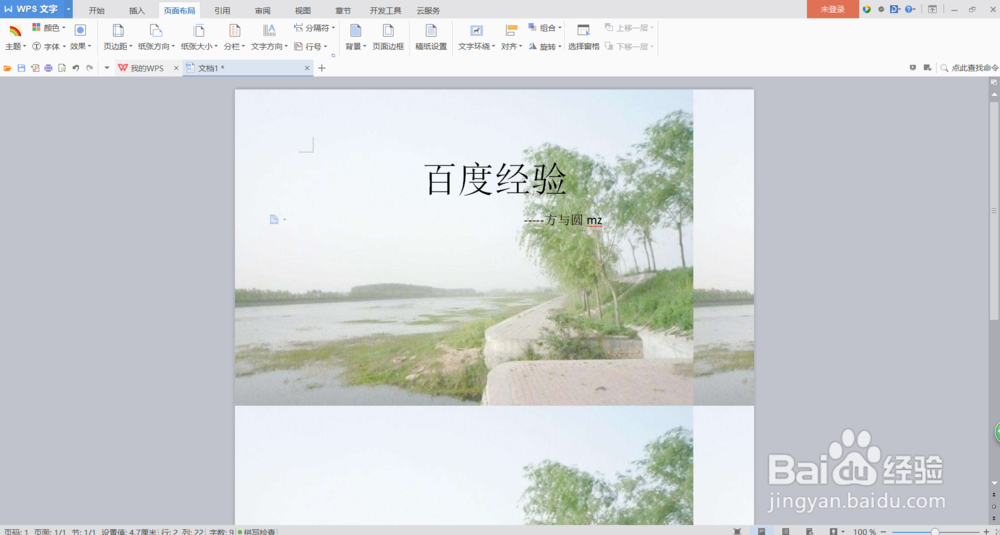
Task: Toggle full screen view icon in status bar
Action: tap(737, 531)
